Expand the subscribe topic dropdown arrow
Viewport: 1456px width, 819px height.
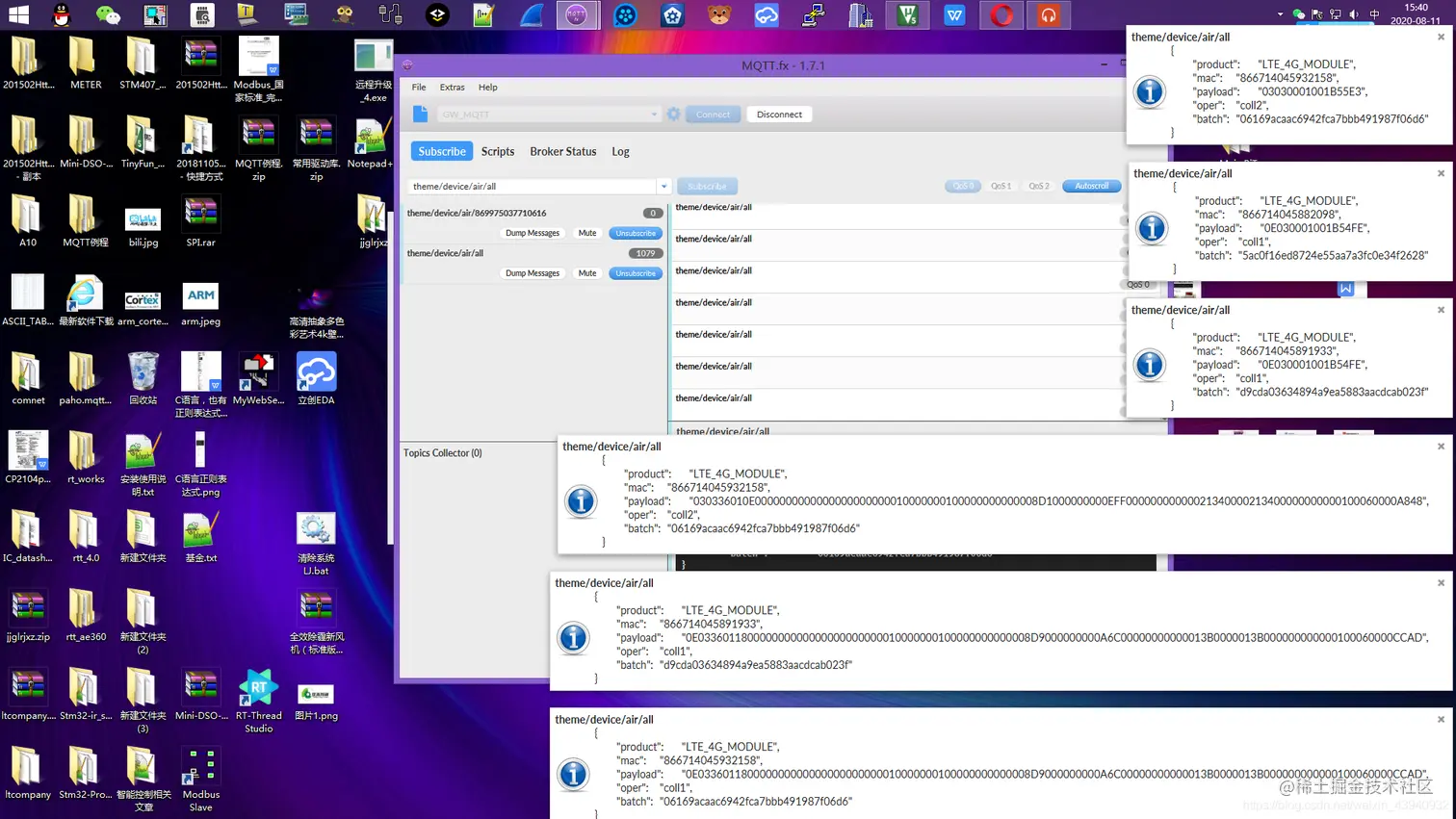tap(663, 187)
